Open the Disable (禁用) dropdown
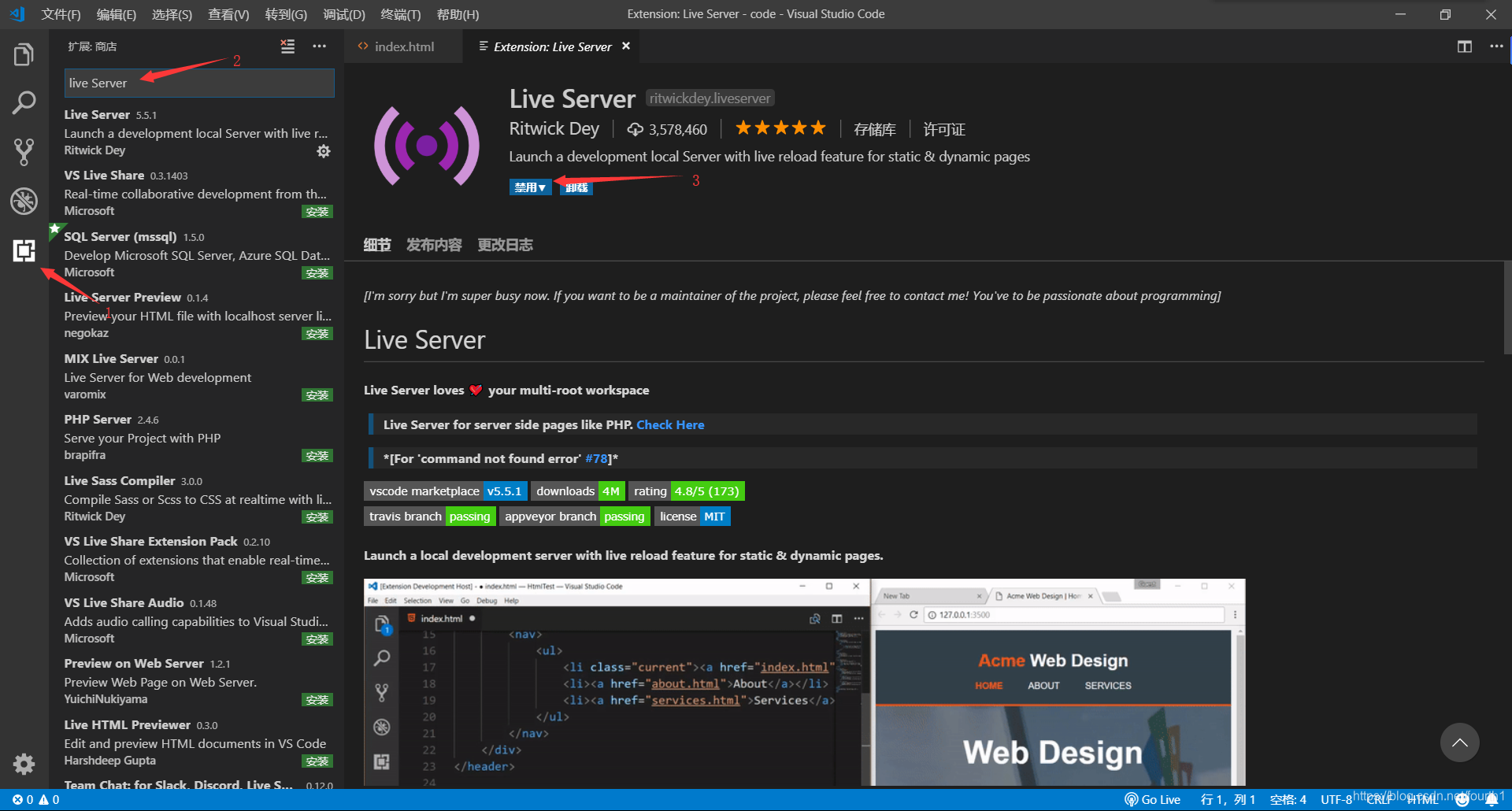This screenshot has width=1512, height=811. pyautogui.click(x=530, y=187)
